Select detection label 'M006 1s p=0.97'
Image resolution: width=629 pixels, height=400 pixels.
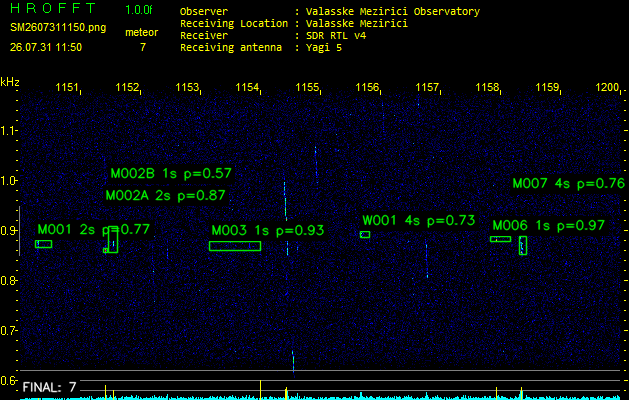[548, 226]
